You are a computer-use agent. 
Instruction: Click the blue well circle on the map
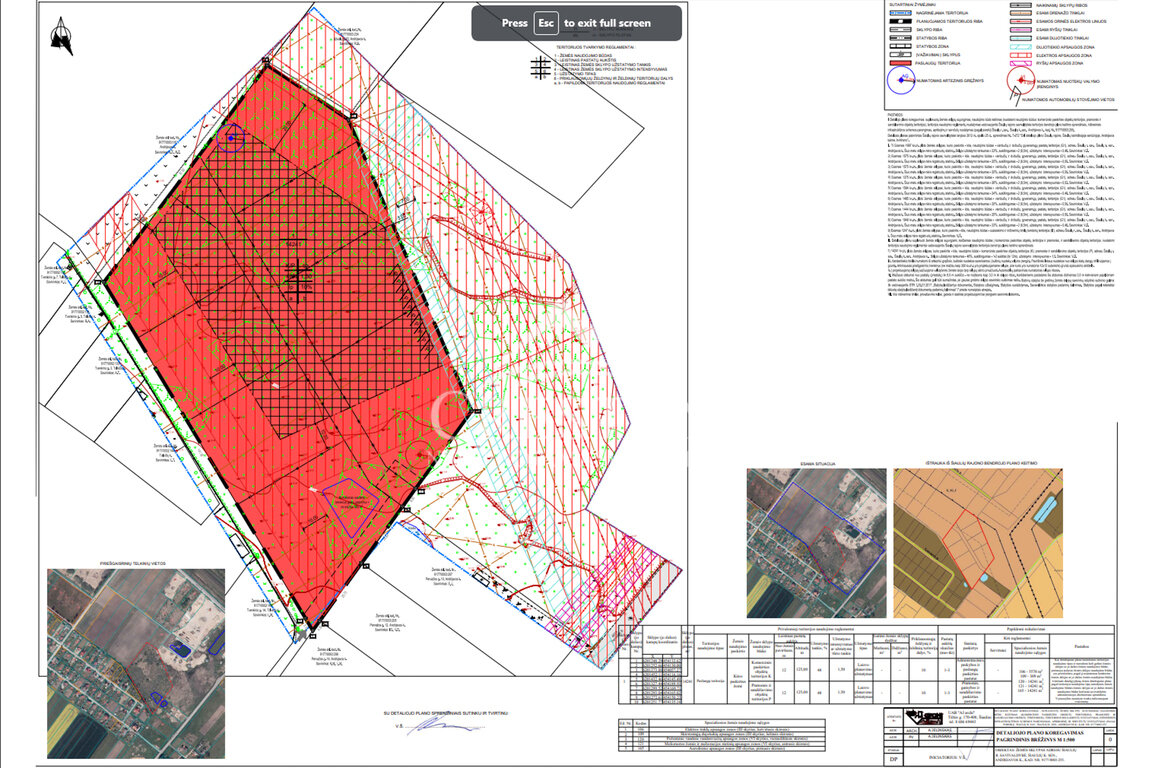(x=231, y=137)
